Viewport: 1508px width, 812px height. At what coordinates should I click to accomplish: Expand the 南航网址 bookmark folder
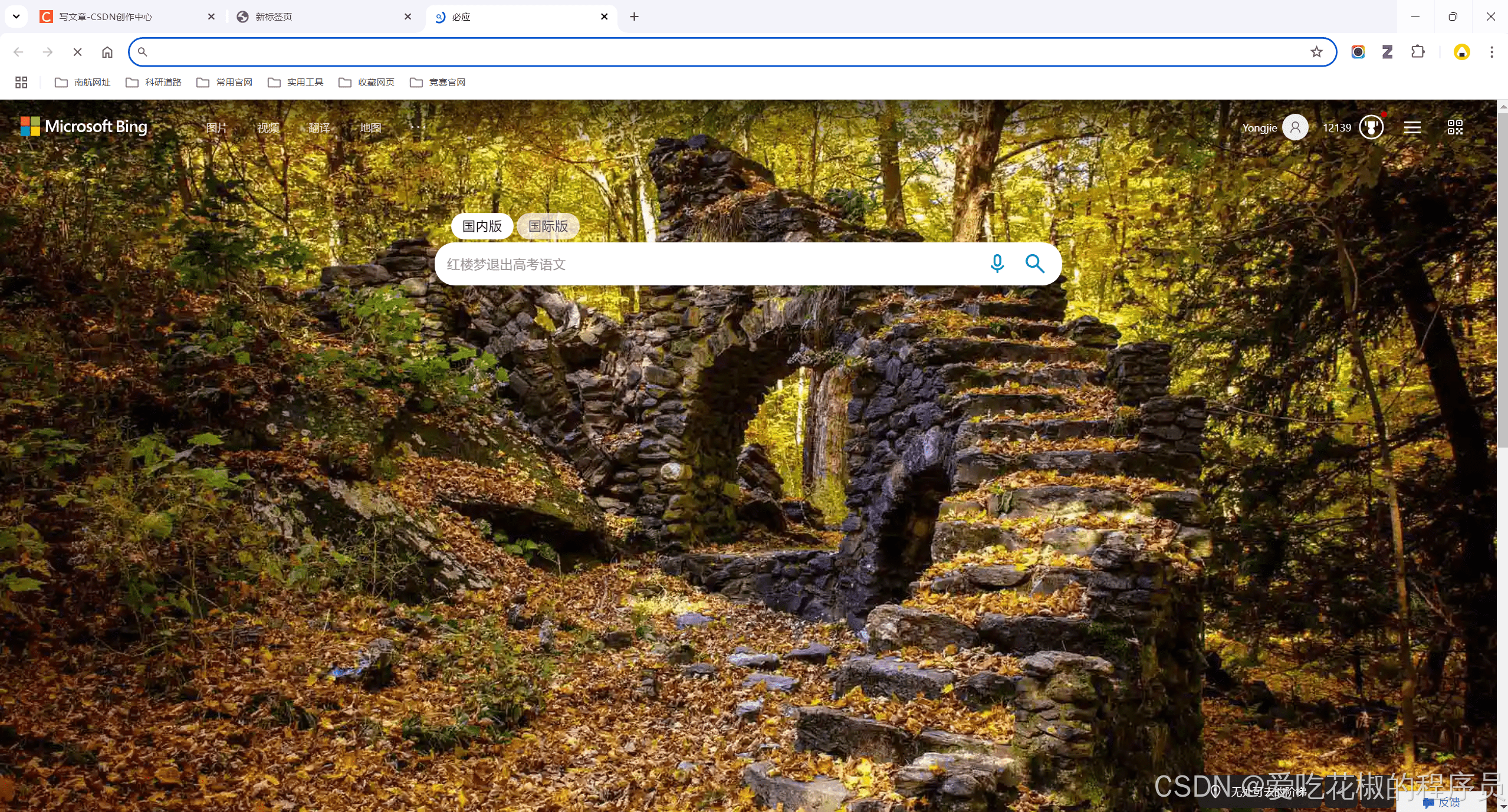[83, 83]
